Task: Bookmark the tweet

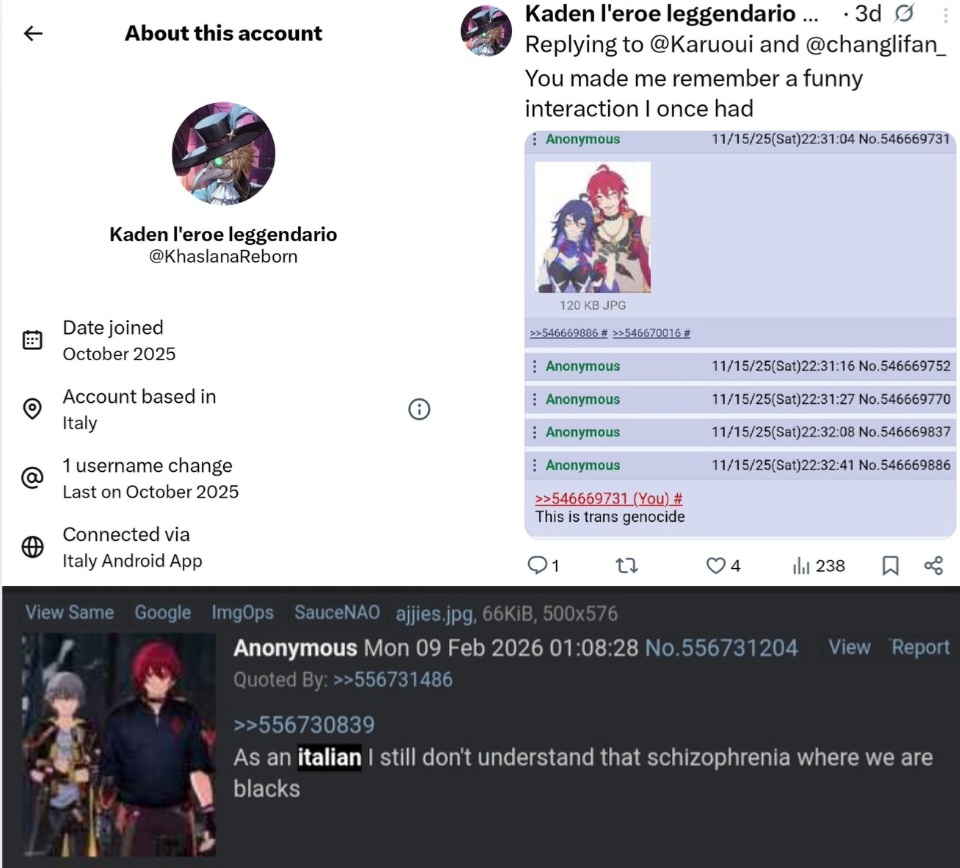Action: [890, 565]
